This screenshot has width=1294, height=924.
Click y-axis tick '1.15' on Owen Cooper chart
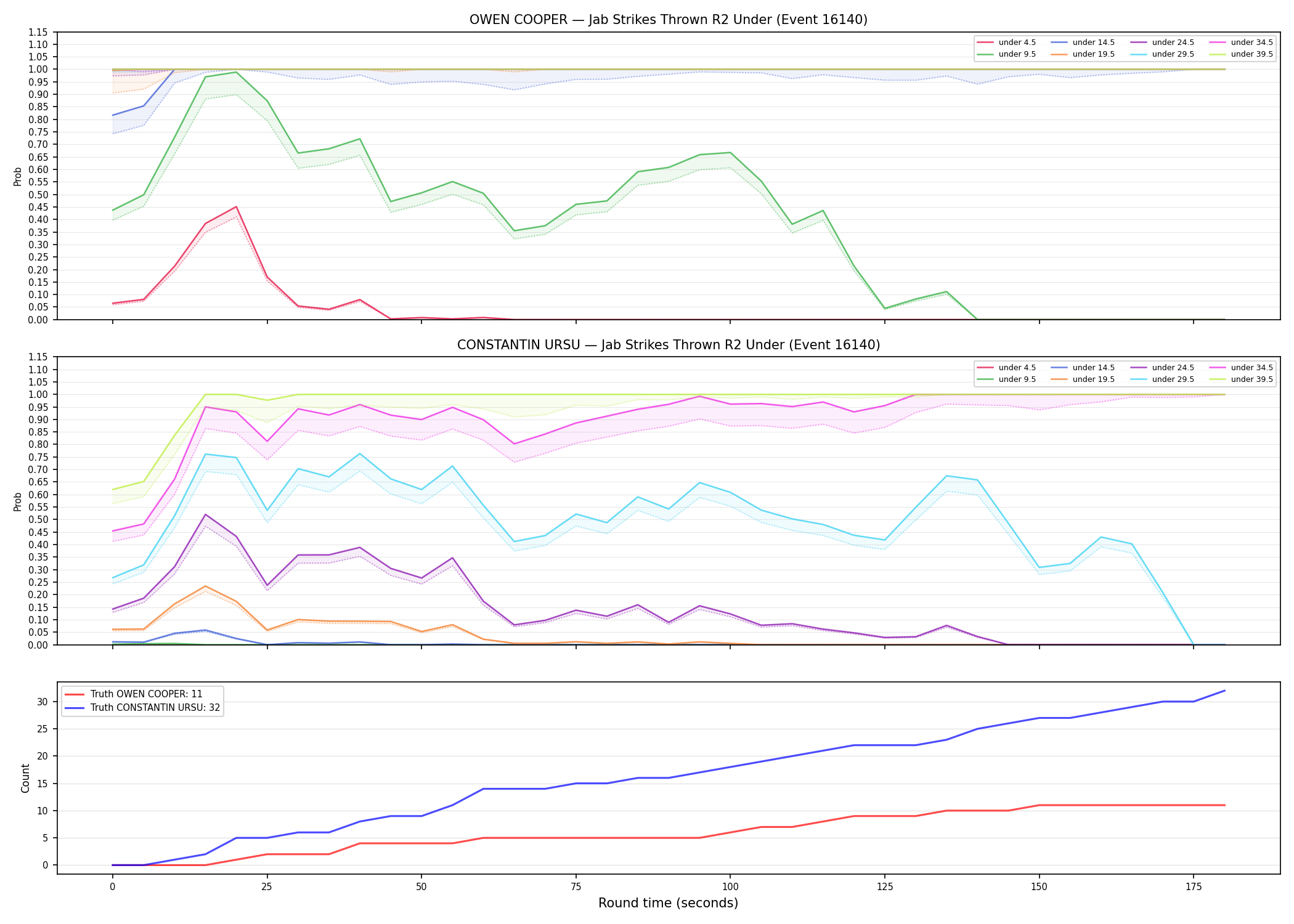pos(38,32)
